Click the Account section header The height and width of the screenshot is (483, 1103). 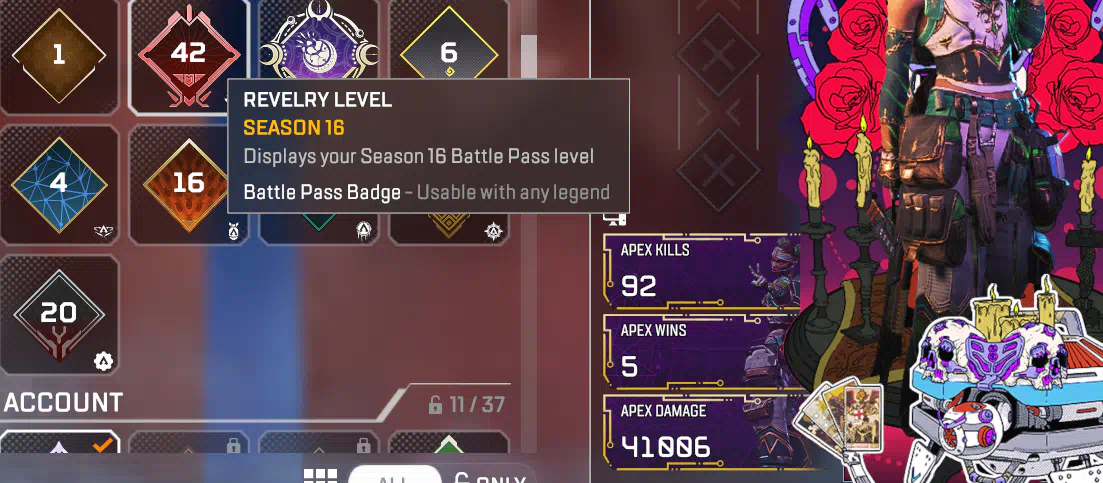(63, 403)
